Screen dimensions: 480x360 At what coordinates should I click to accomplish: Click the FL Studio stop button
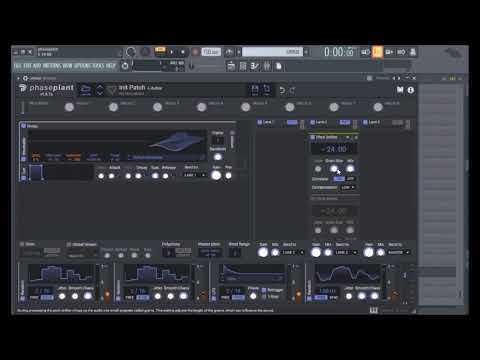coord(183,52)
